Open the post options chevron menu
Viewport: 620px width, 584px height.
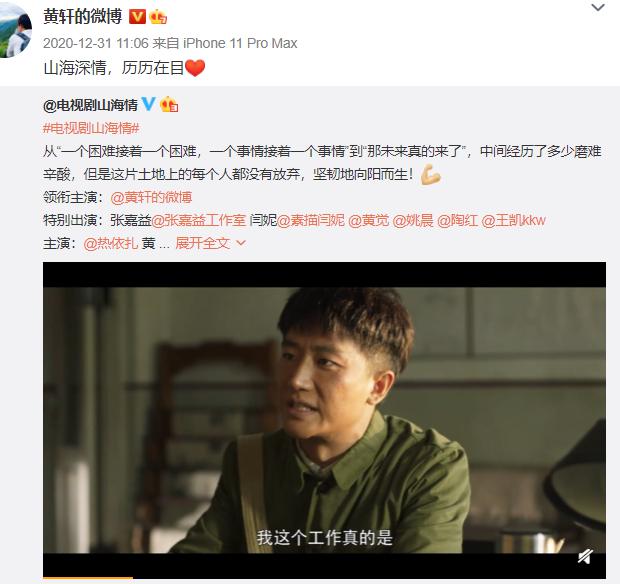point(598,8)
